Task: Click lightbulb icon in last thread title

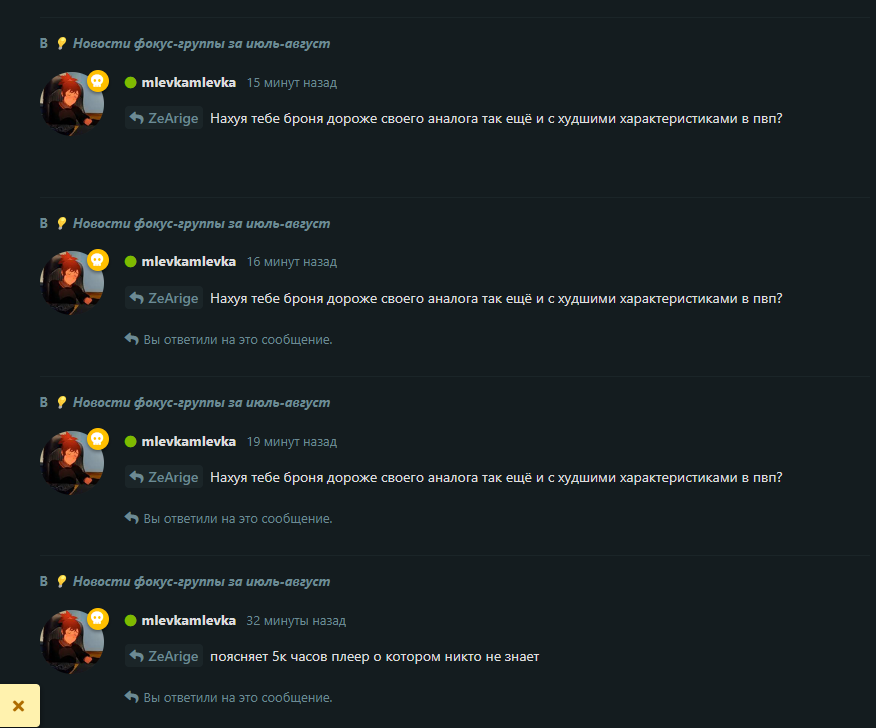Action: pyautogui.click(x=61, y=582)
